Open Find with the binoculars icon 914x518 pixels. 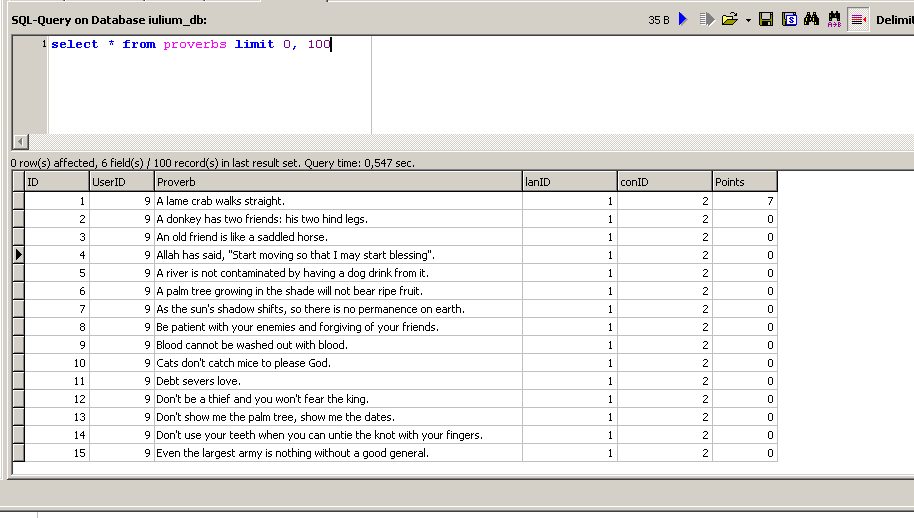click(811, 19)
